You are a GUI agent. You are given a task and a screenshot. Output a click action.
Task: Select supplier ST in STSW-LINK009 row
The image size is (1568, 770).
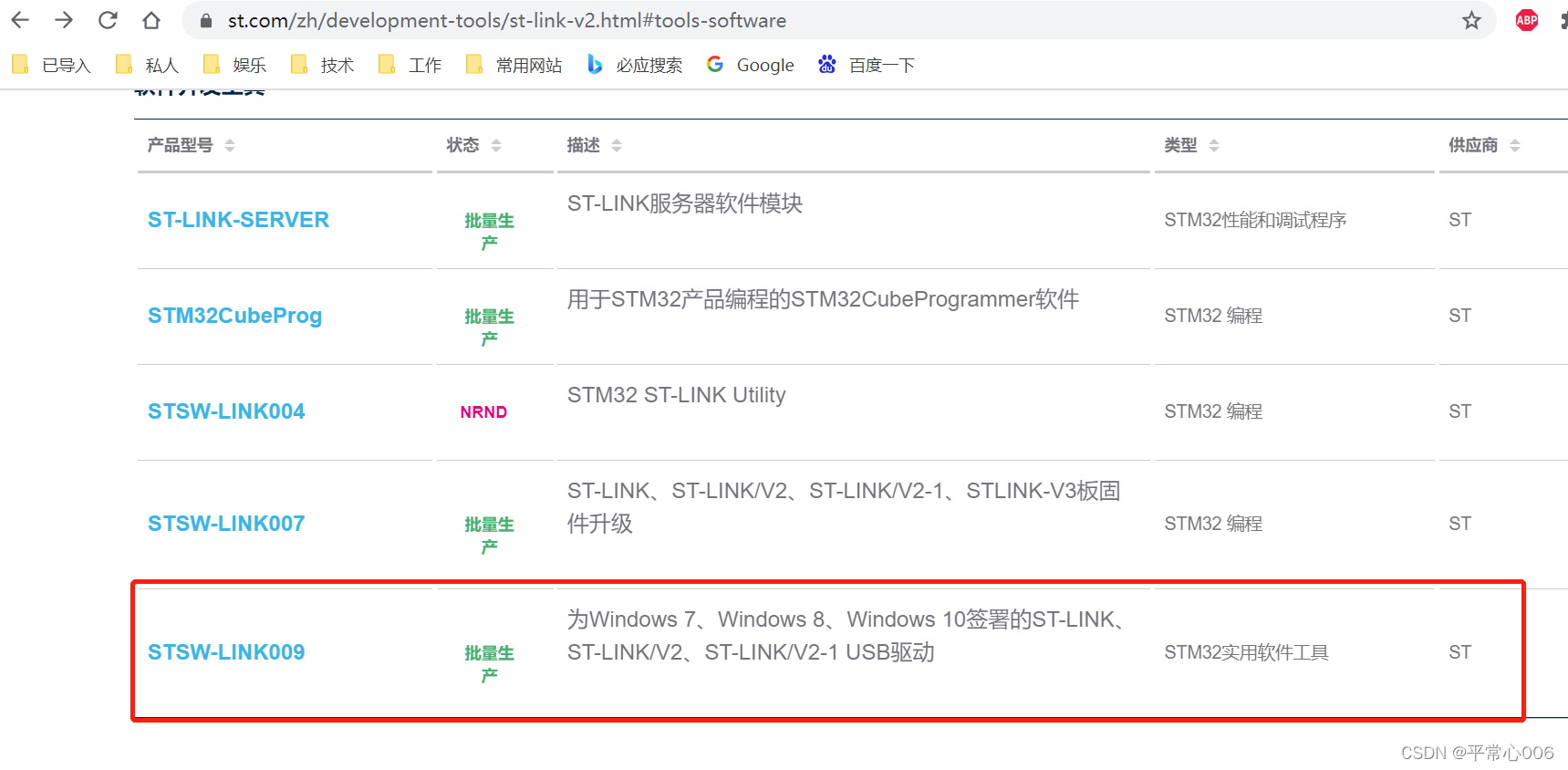coord(1459,652)
